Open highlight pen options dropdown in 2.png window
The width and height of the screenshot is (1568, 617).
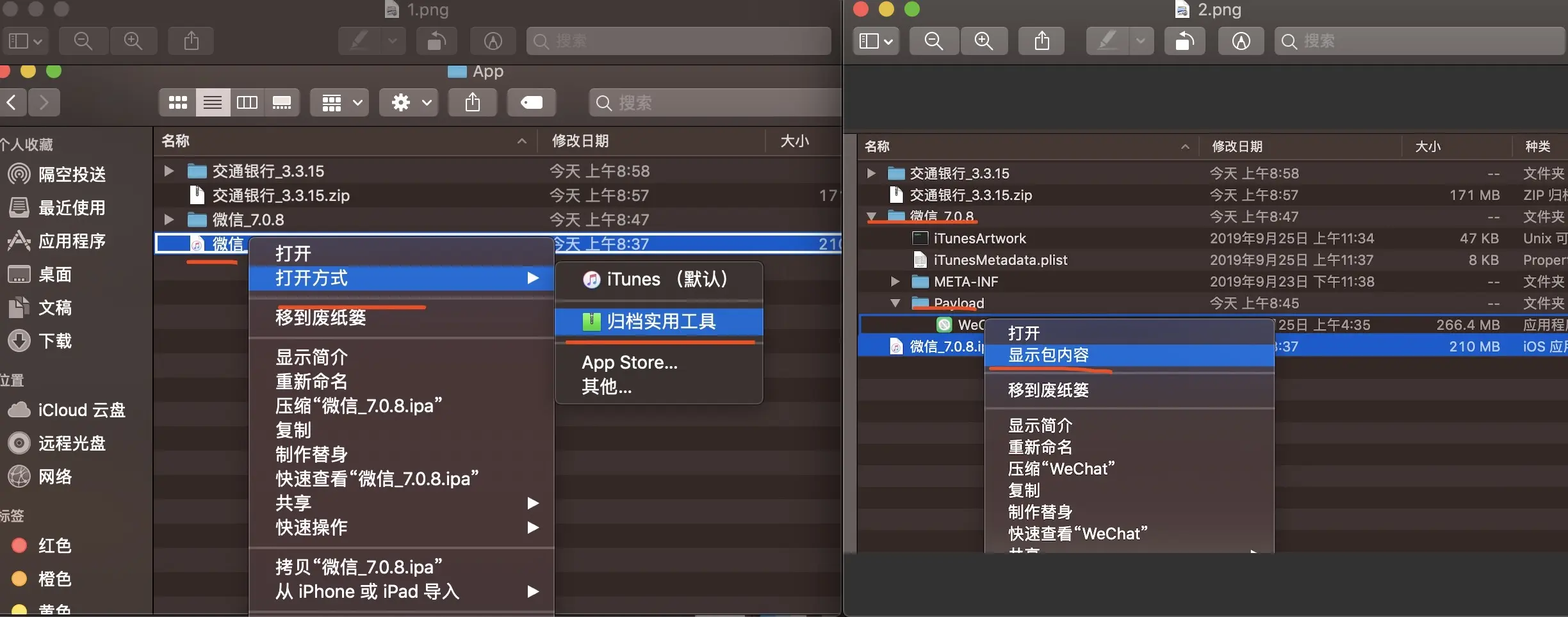[x=1141, y=41]
